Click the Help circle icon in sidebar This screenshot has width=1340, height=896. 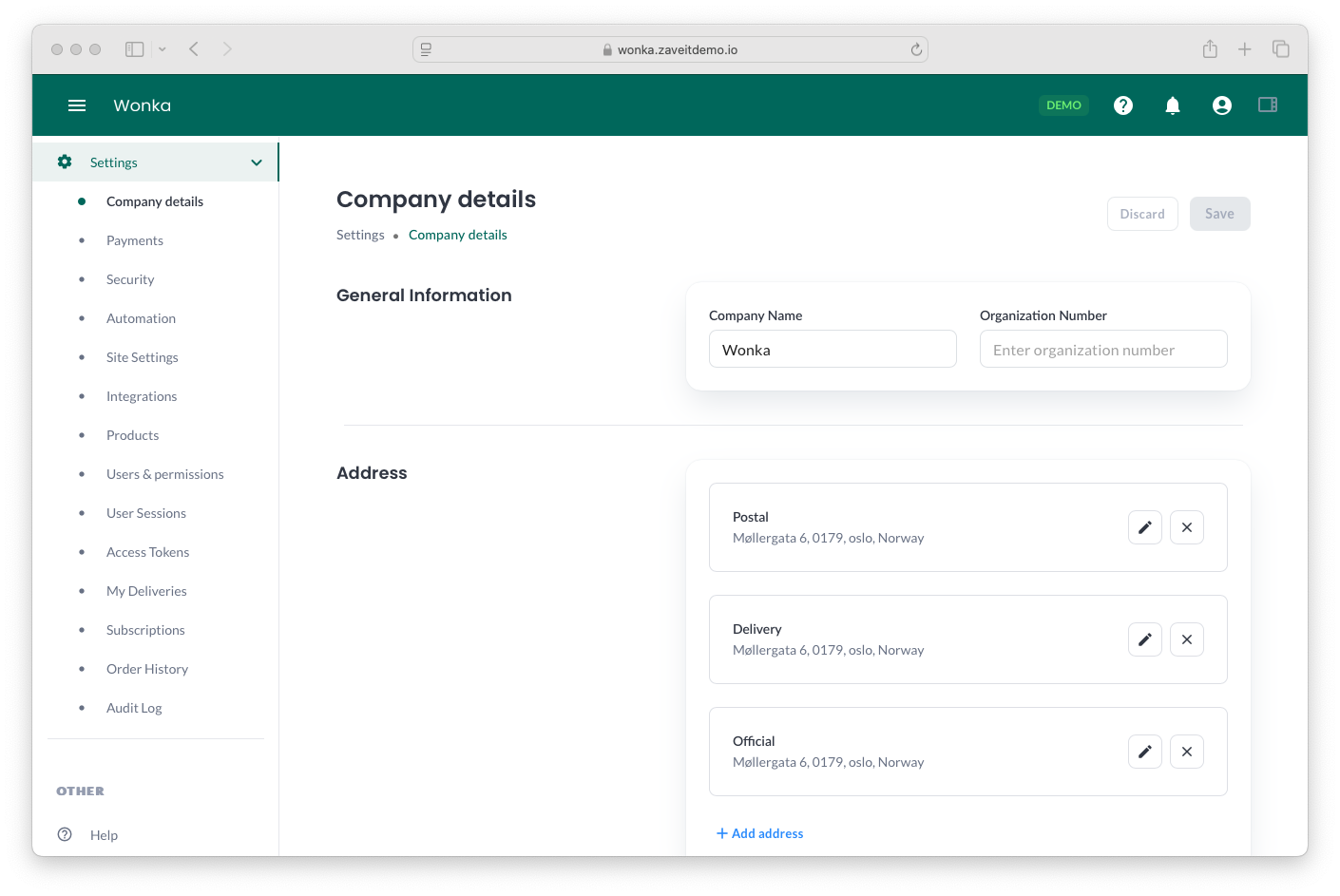coord(65,834)
